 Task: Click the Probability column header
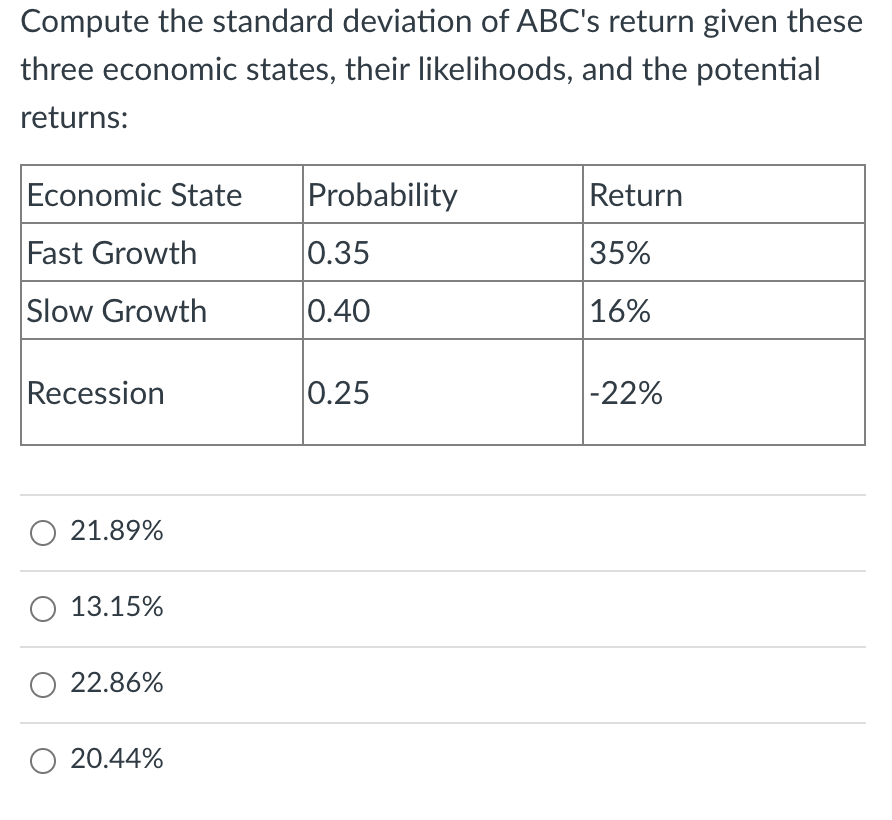coord(383,195)
